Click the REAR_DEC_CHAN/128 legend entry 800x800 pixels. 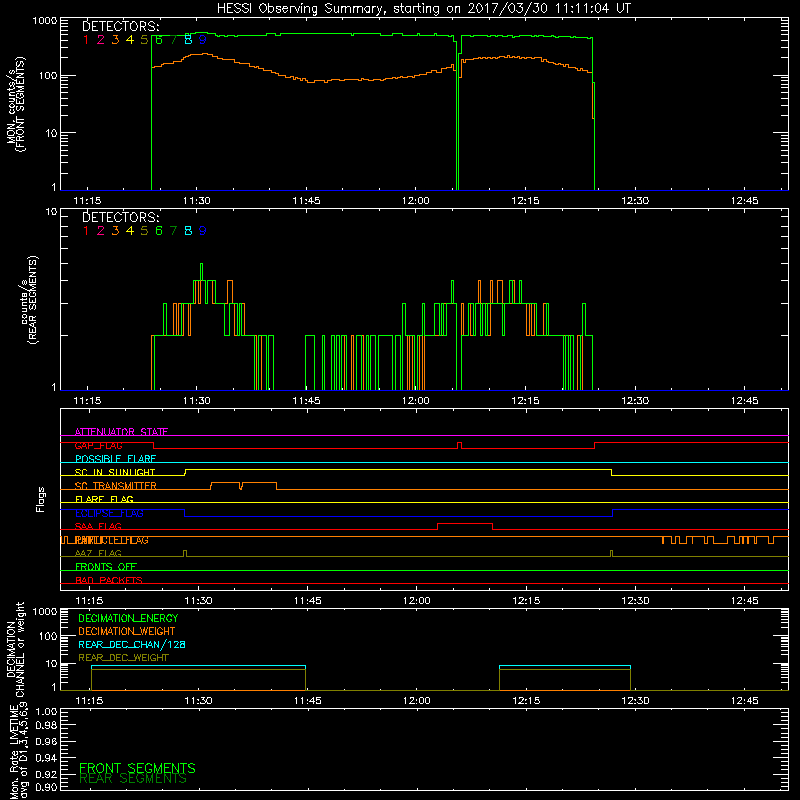point(132,644)
